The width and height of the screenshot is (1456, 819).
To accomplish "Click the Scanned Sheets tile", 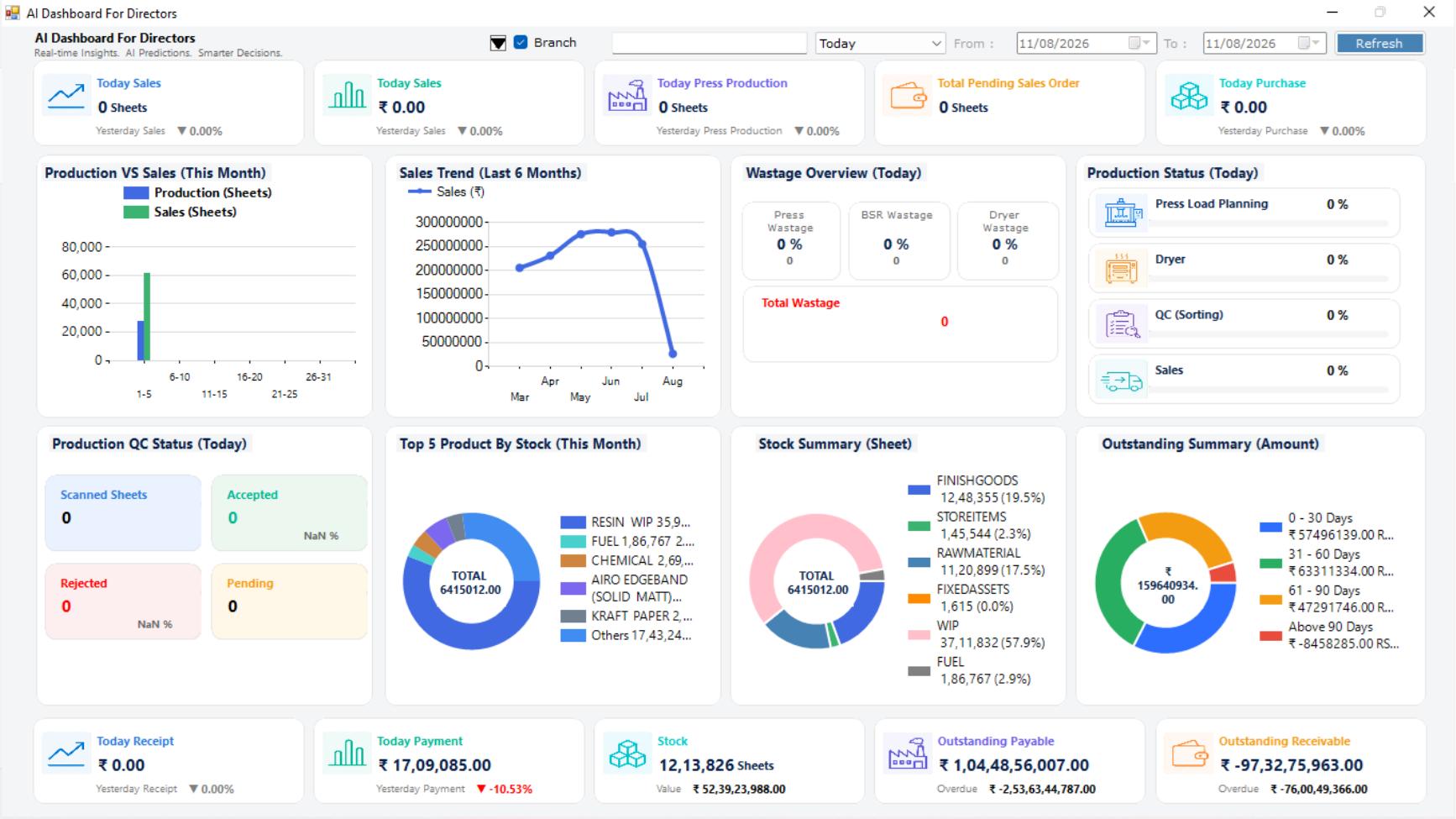I will [123, 512].
